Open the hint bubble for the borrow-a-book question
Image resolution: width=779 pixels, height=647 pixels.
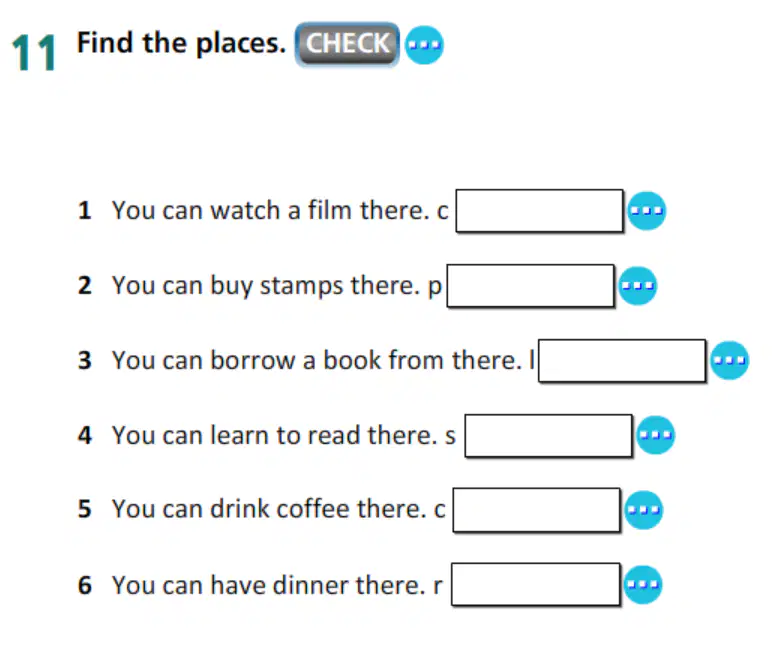coord(729,360)
